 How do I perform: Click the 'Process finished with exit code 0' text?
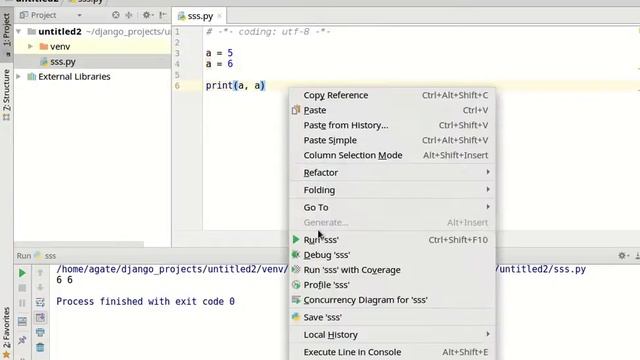tap(145, 301)
